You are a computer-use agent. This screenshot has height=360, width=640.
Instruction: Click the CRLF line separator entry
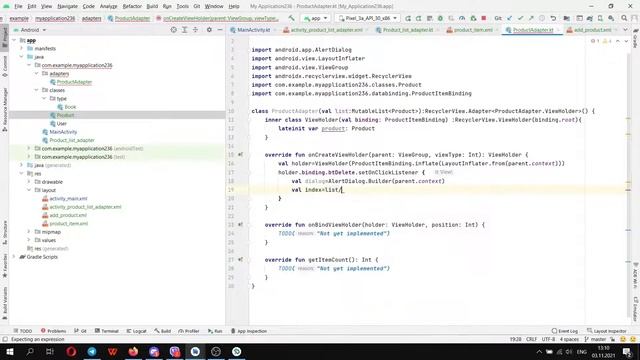pyautogui.click(x=531, y=339)
